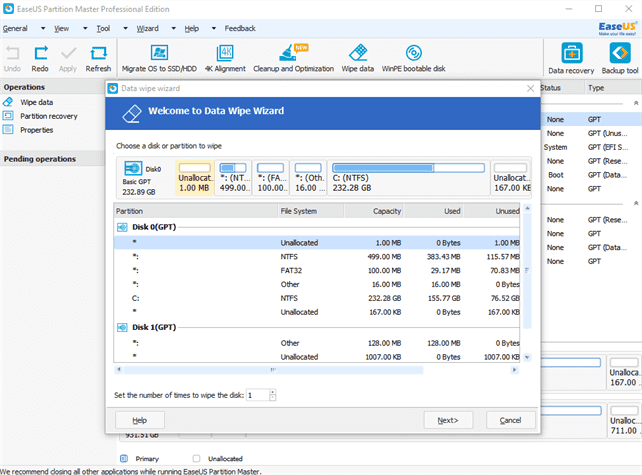Open the Wizard menu
This screenshot has height=475, width=642.
147,29
